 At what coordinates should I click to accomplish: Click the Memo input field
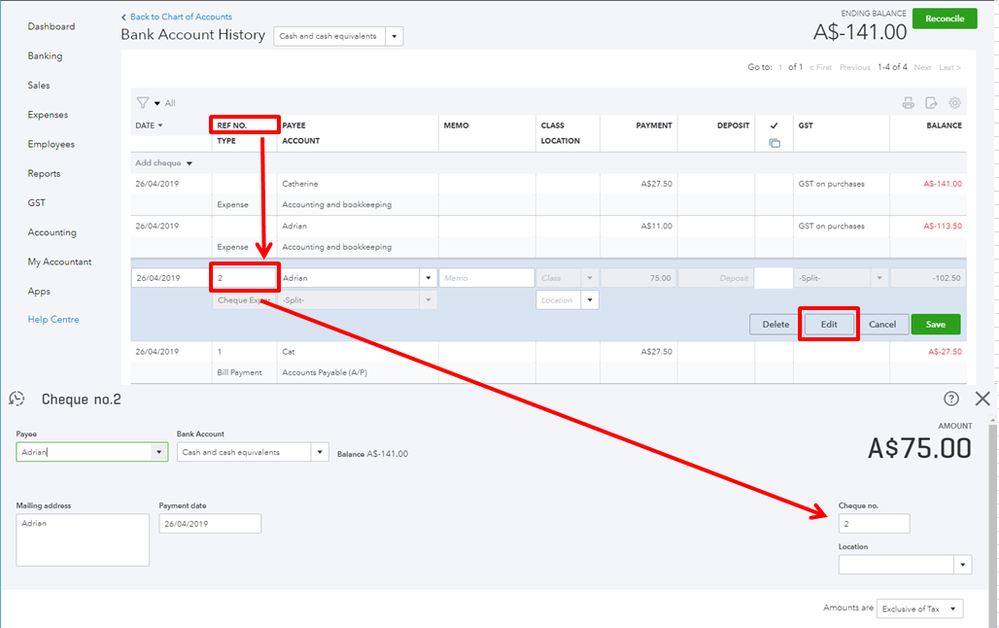click(486, 278)
